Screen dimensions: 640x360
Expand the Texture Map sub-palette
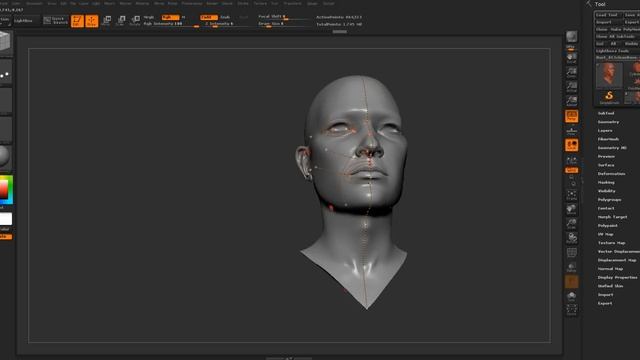611,243
